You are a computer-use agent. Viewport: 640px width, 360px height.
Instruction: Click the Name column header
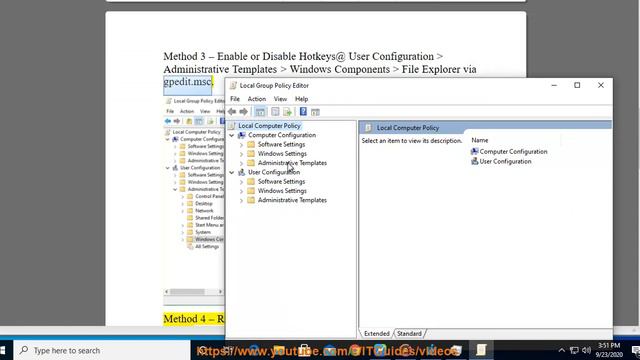click(x=480, y=140)
